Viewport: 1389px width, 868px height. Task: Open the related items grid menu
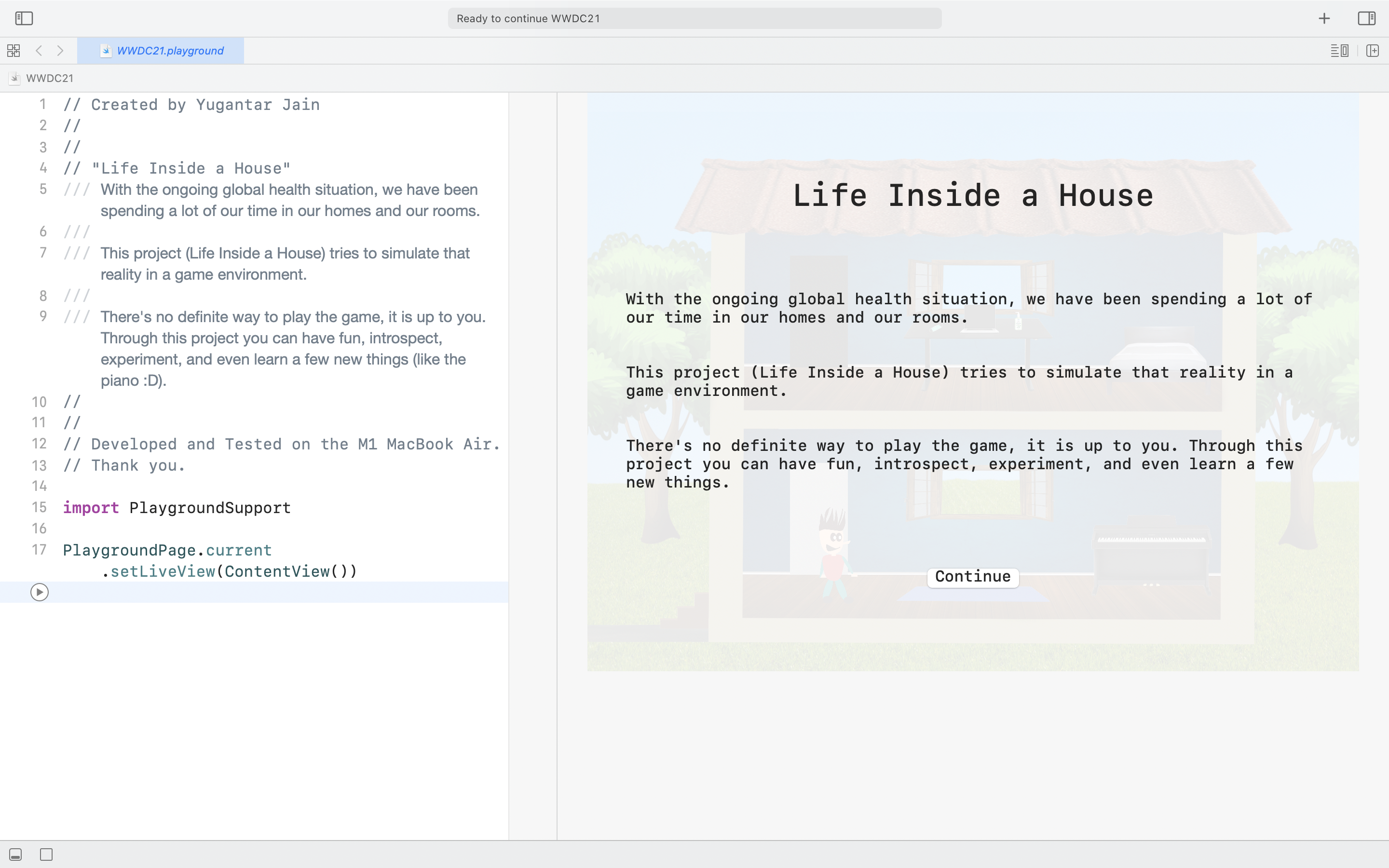(x=14, y=51)
